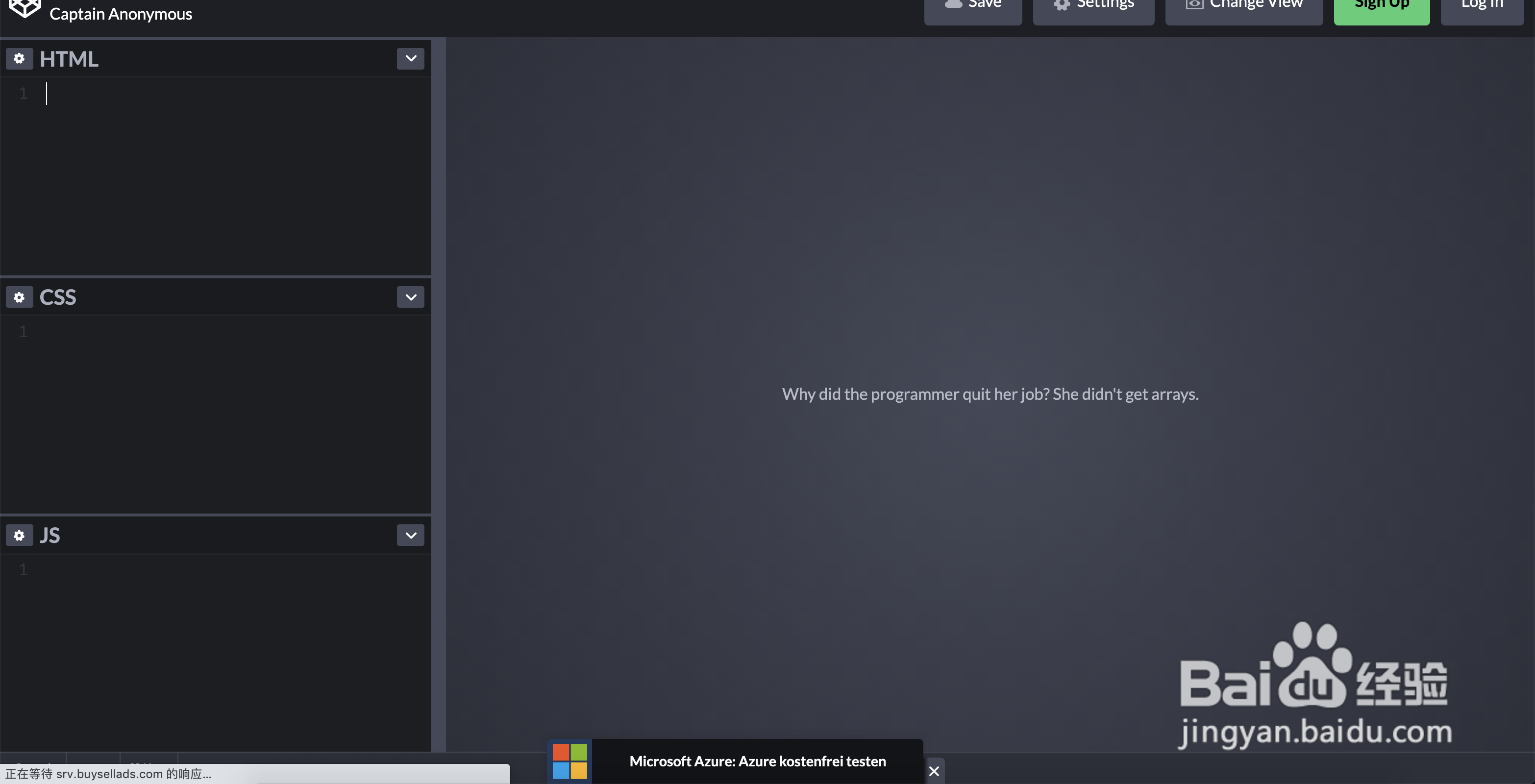The width and height of the screenshot is (1535, 784).
Task: Click the HTML panel title
Action: tap(69, 59)
